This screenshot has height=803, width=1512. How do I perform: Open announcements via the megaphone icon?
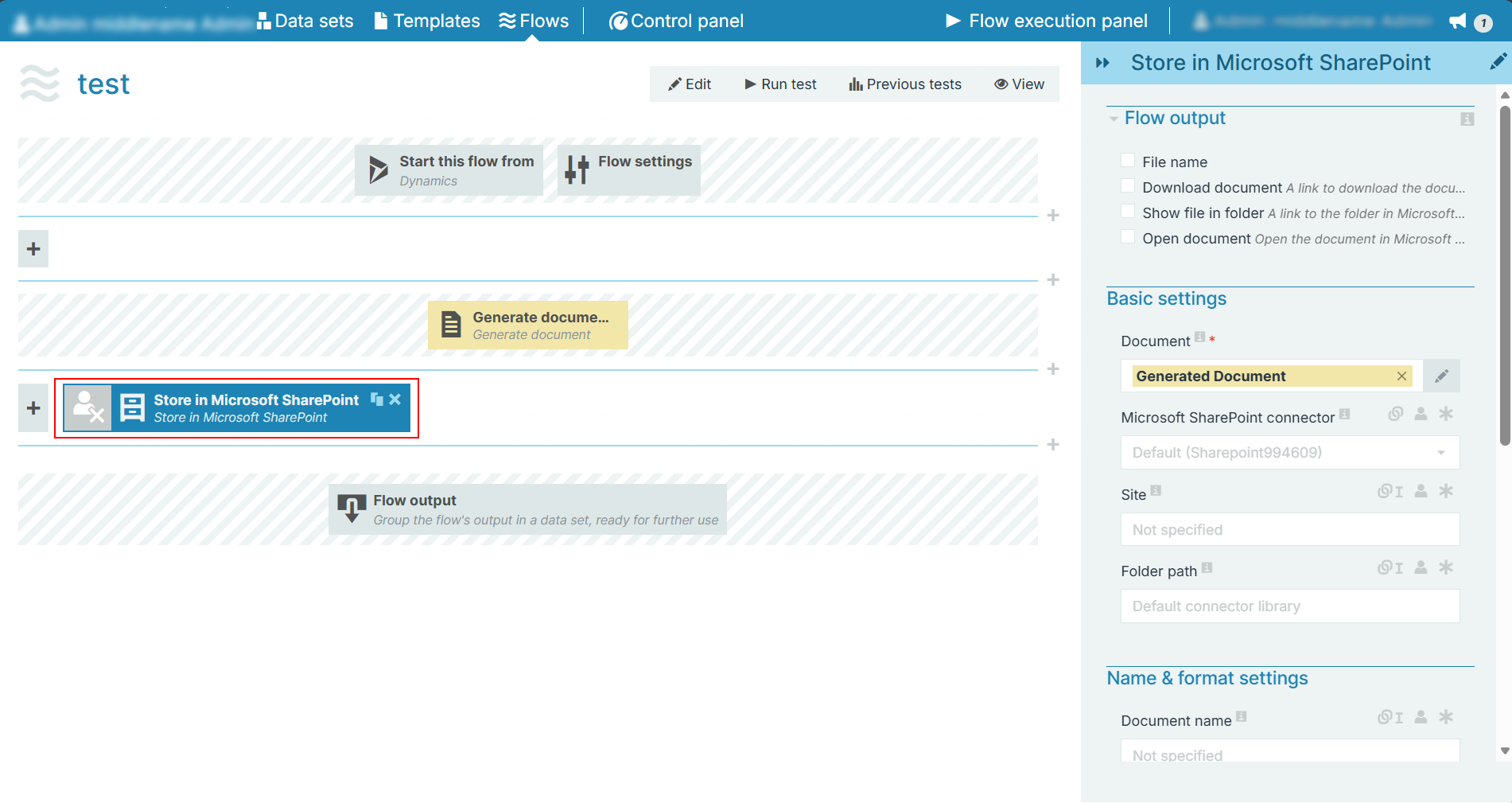pos(1457,21)
